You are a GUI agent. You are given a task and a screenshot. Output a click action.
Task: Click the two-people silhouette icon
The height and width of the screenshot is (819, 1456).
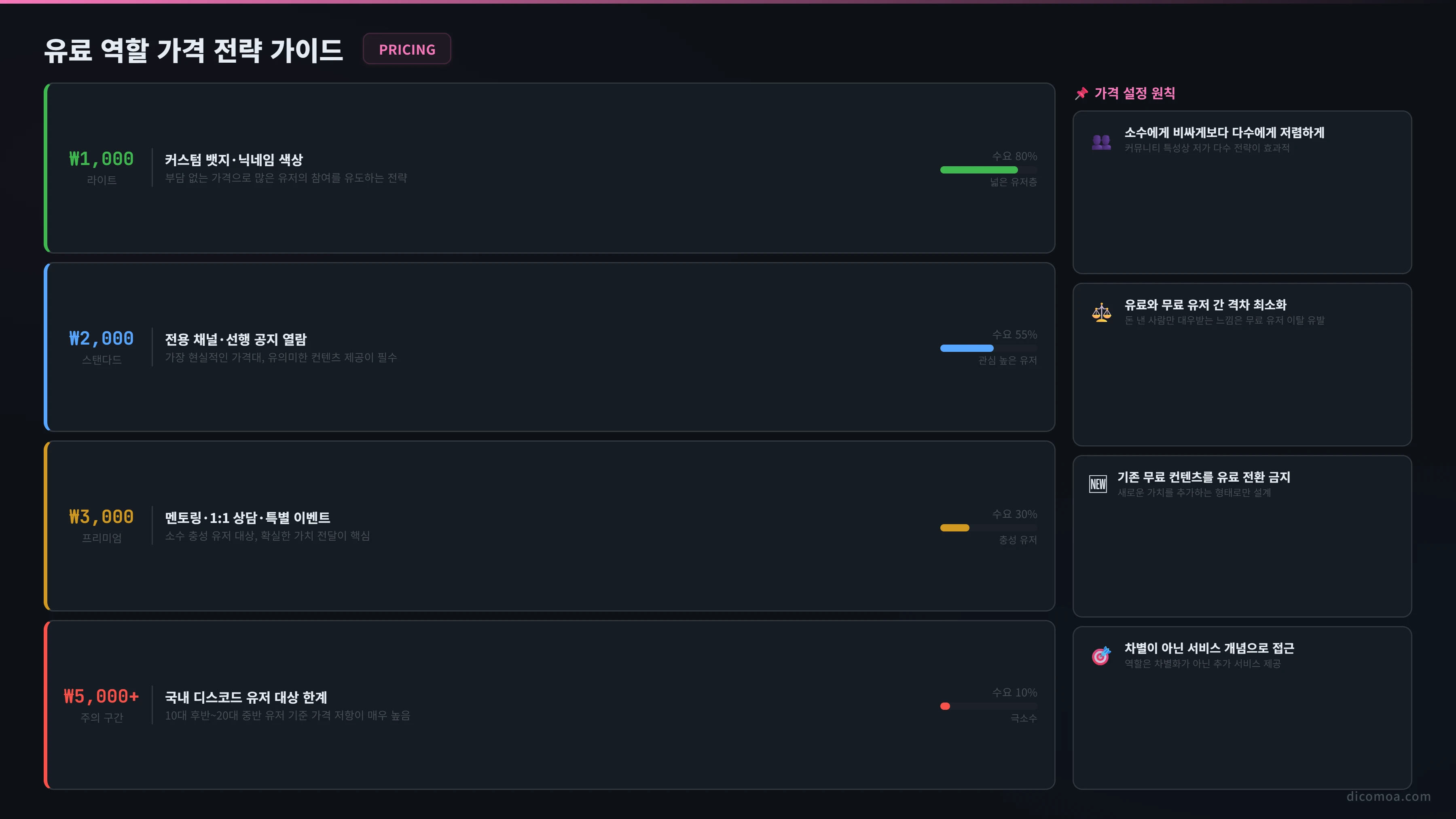[x=1101, y=141]
